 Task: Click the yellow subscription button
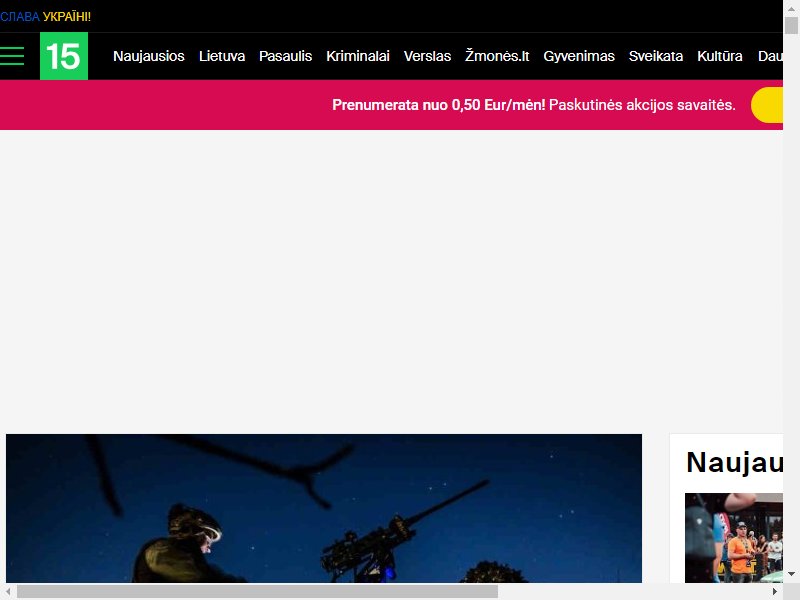(767, 105)
